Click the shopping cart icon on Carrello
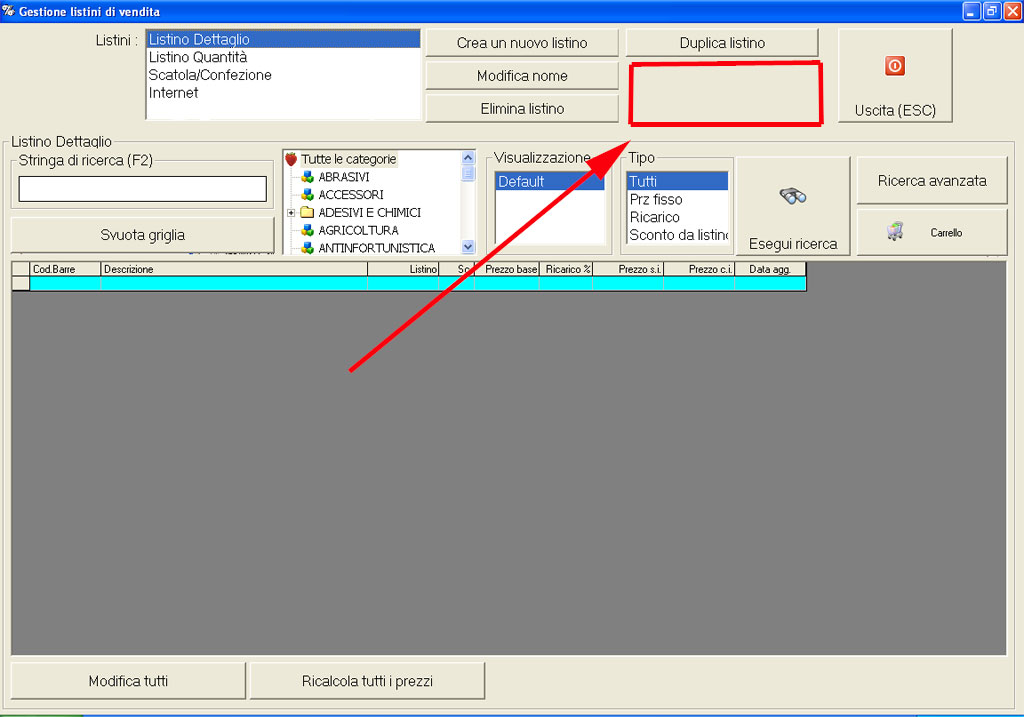 click(895, 232)
